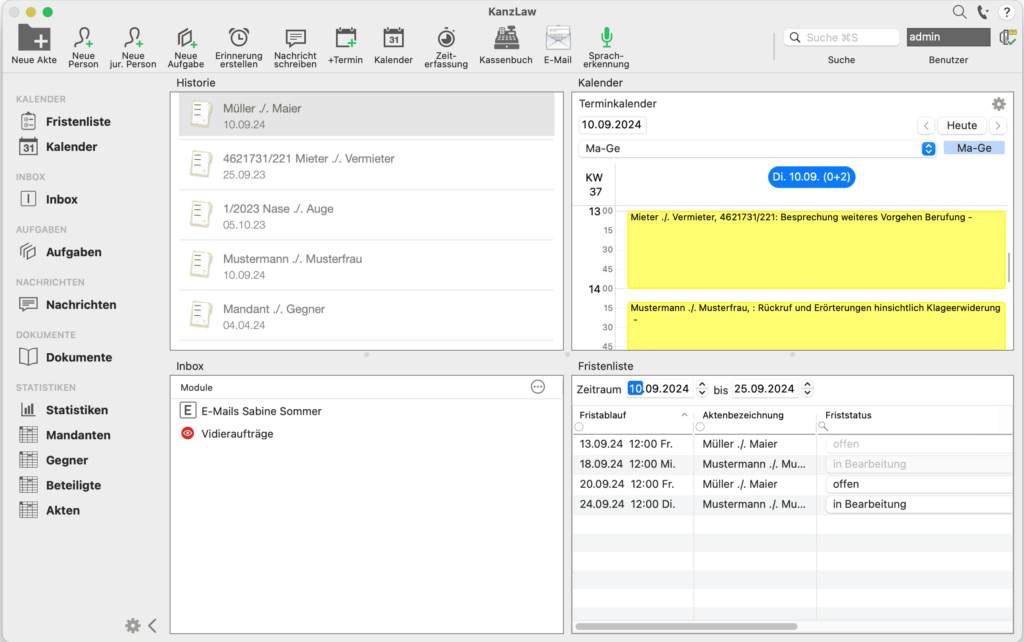
Task: Click the magnifier icon in title bar
Action: (959, 11)
